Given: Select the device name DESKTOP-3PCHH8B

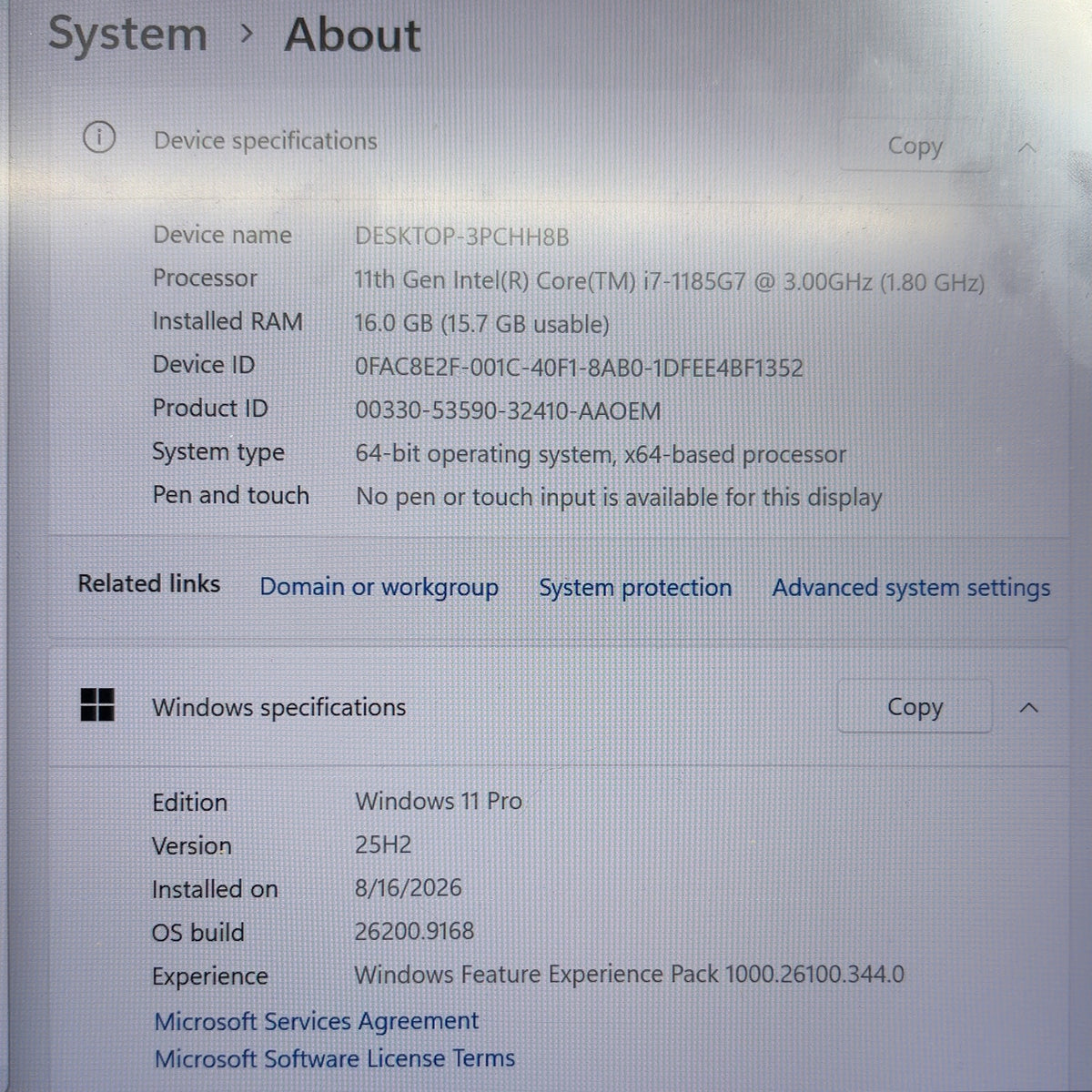Looking at the screenshot, I should tap(462, 237).
